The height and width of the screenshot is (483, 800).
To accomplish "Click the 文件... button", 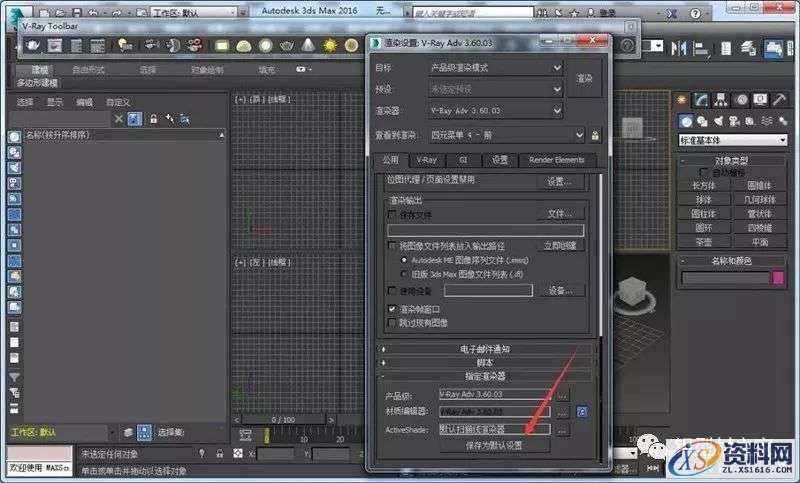I will click(x=560, y=214).
